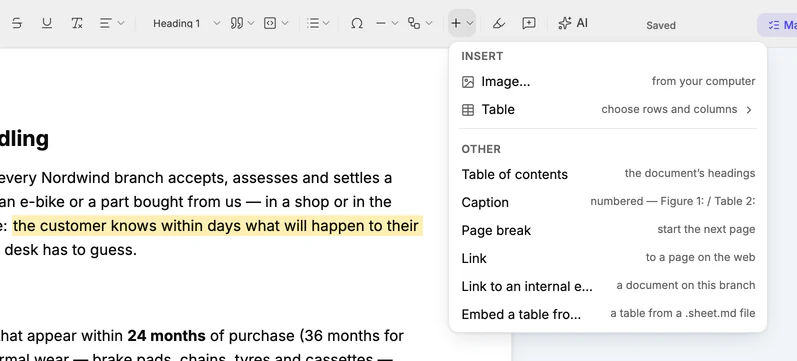This screenshot has width=797, height=361.
Task: Click the text alignment icon
Action: tap(106, 23)
